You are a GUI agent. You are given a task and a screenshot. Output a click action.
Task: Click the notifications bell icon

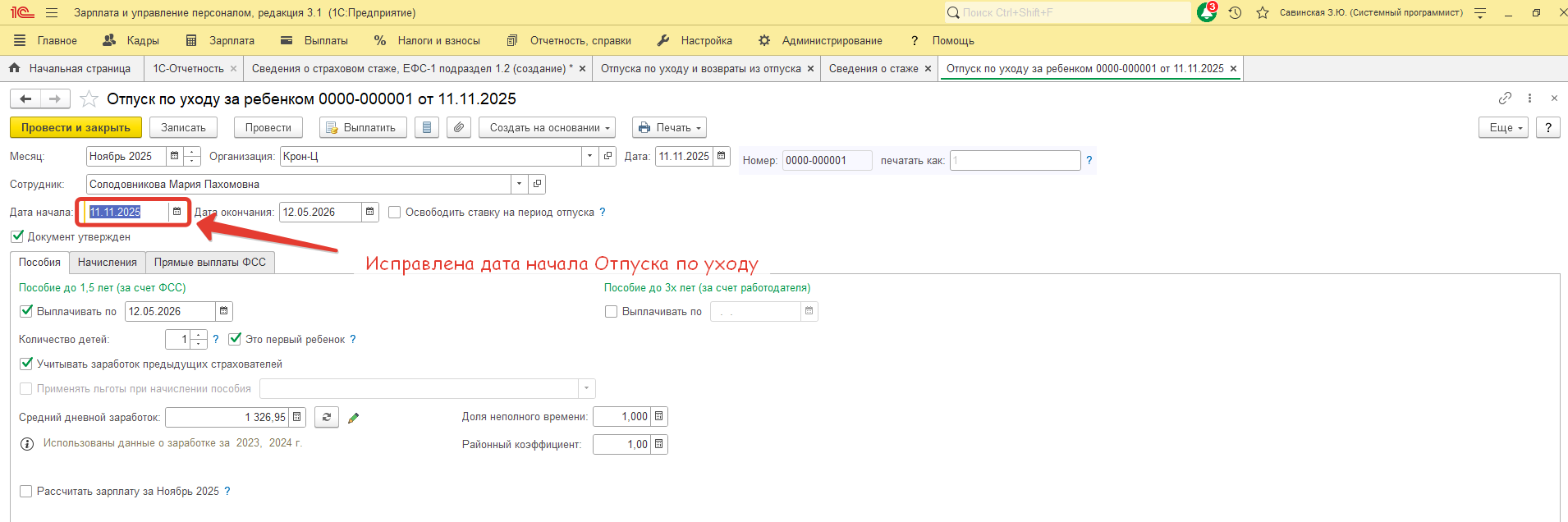click(x=1206, y=12)
